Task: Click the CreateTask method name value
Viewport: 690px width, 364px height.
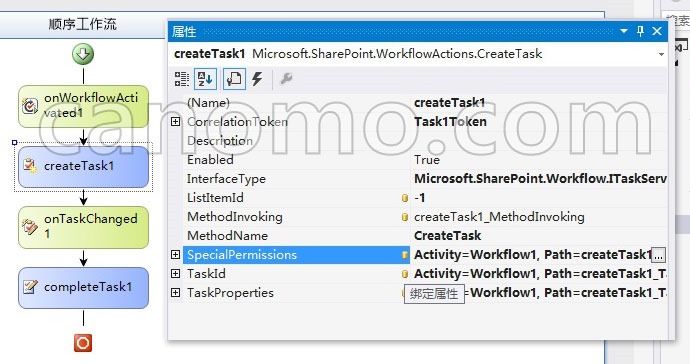Action: click(x=448, y=236)
